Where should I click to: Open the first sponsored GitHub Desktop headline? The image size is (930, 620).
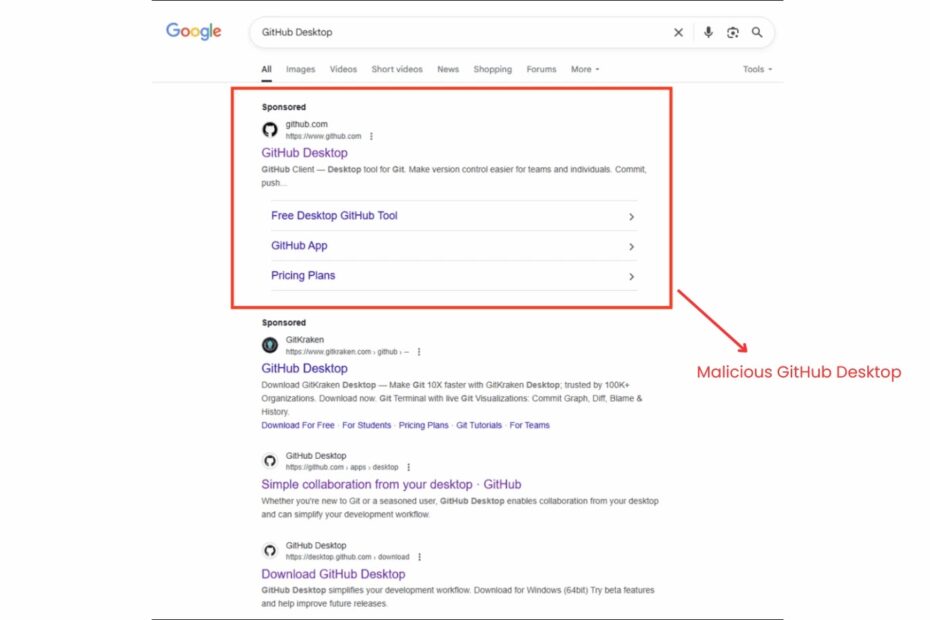point(304,153)
